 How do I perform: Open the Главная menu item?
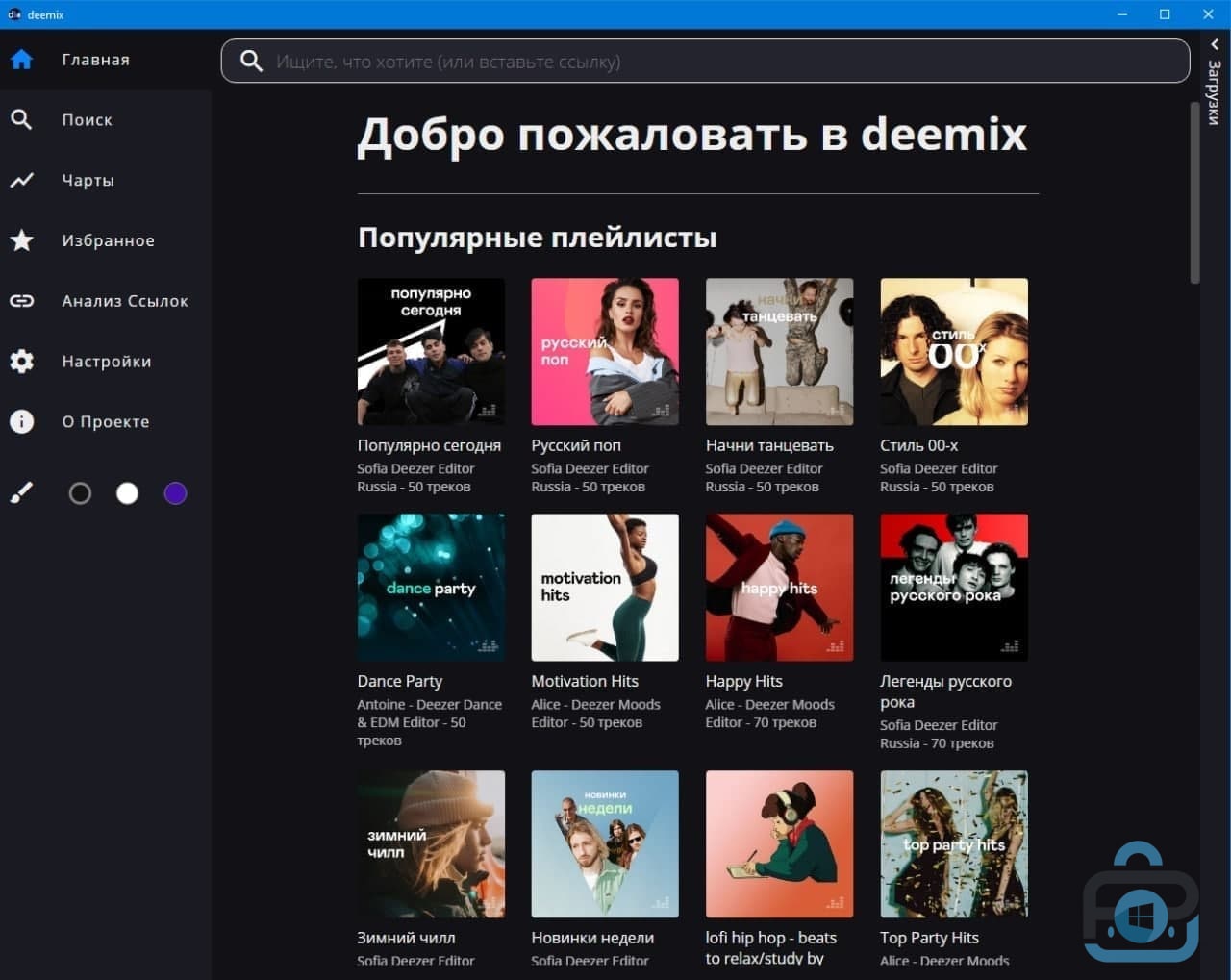(x=106, y=60)
